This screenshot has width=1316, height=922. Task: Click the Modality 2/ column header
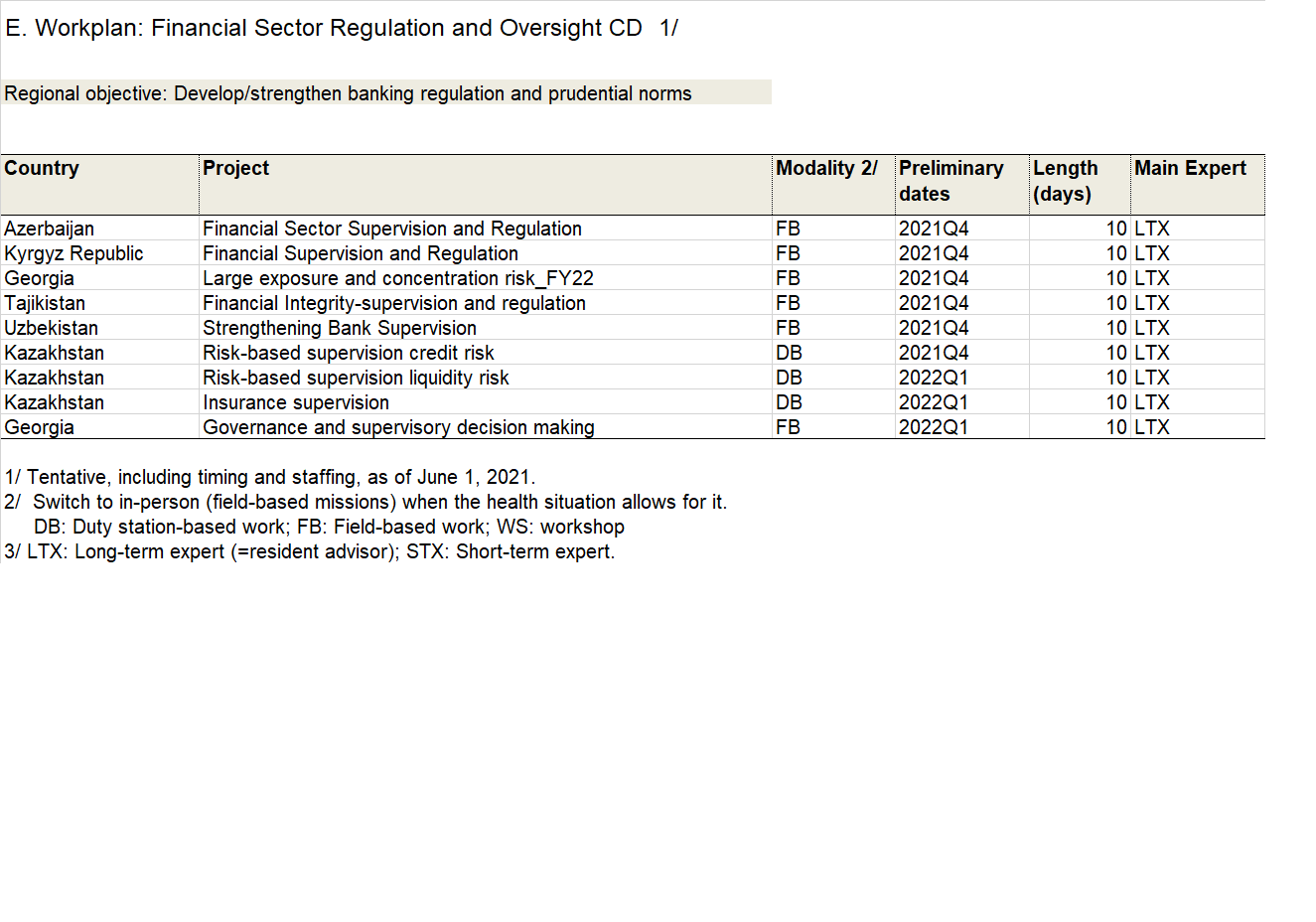pyautogui.click(x=825, y=169)
